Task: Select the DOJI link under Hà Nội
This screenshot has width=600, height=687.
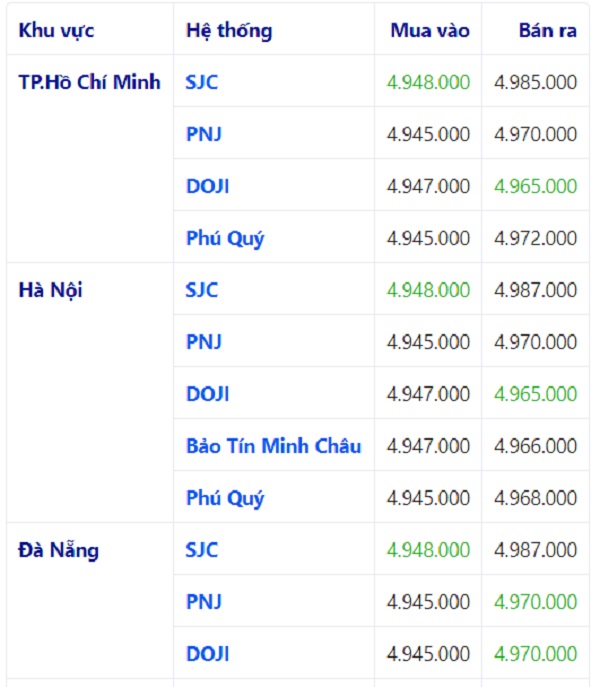Action: [207, 394]
